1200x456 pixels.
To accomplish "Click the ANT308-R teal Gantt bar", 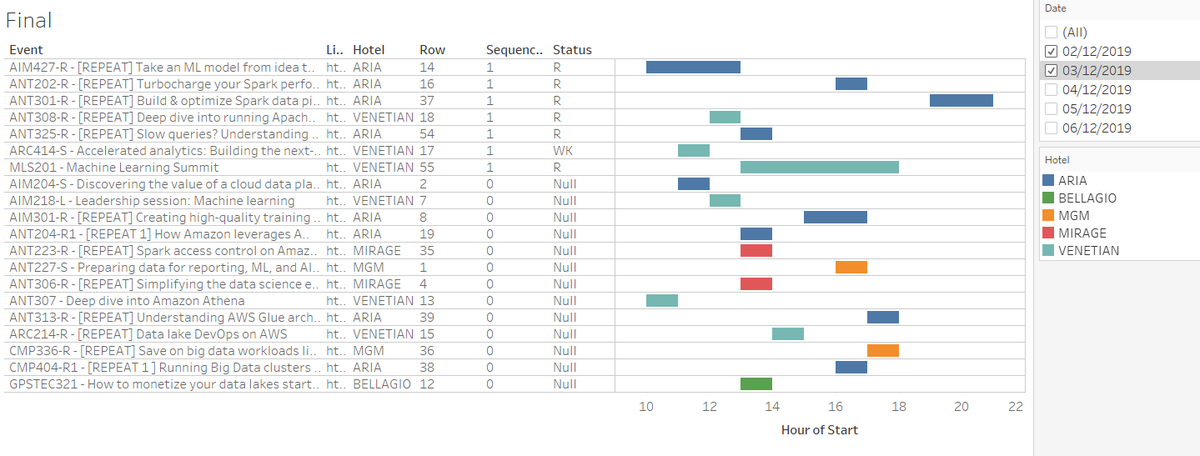I will click(x=725, y=117).
